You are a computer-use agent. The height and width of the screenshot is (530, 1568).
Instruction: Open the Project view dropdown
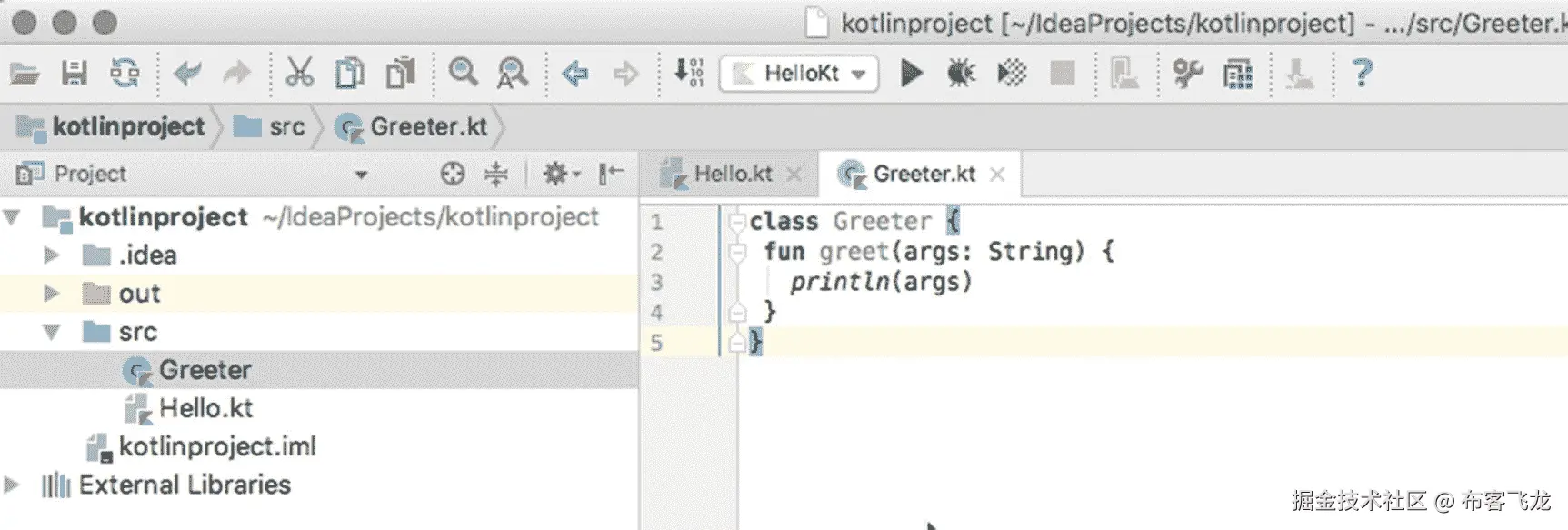point(361,175)
